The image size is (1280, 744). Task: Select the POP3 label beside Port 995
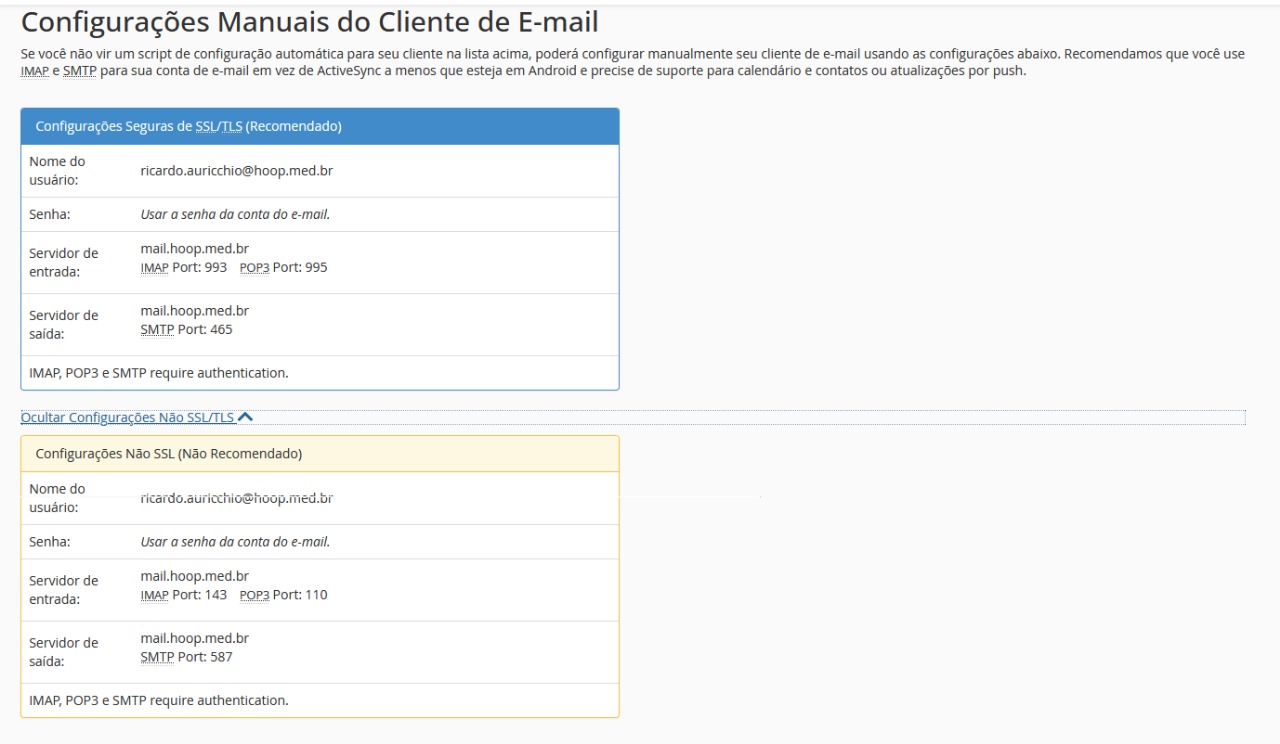click(x=255, y=268)
